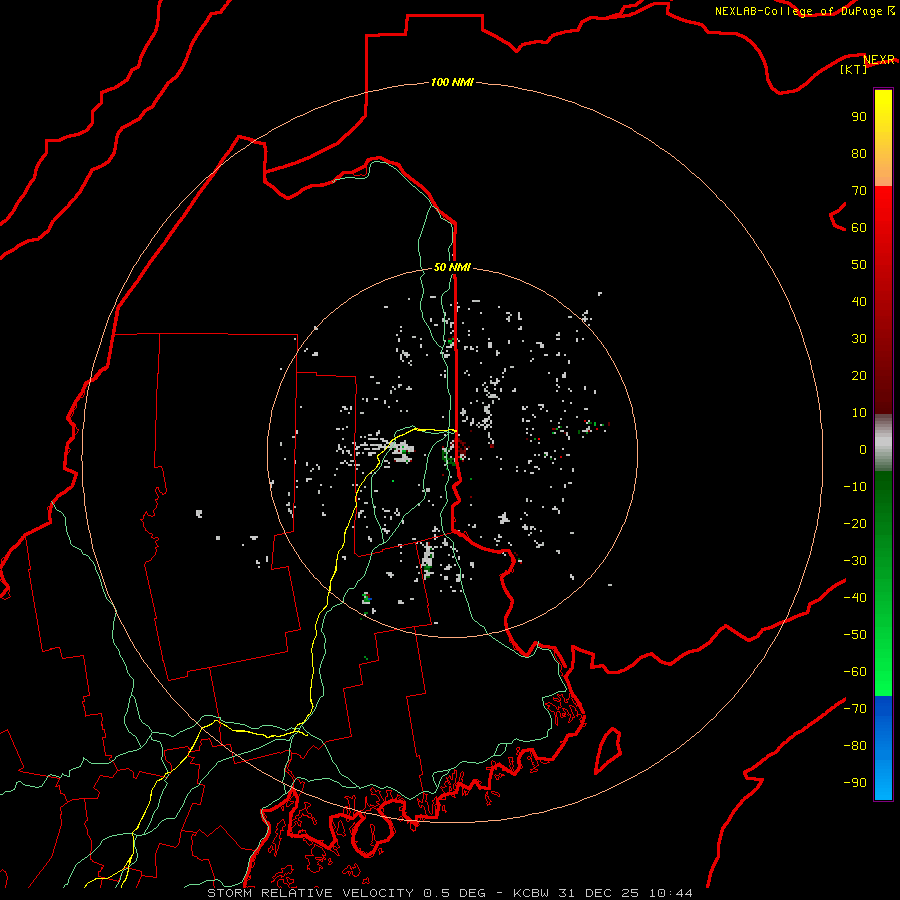The width and height of the screenshot is (900, 900).
Task: Click the 70 value on velocity scale
Action: tap(859, 191)
